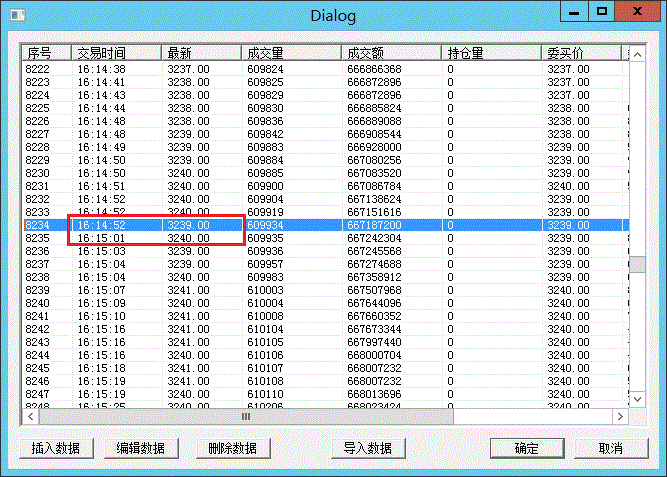Click the vertical scrollbar down arrow

coord(637,399)
